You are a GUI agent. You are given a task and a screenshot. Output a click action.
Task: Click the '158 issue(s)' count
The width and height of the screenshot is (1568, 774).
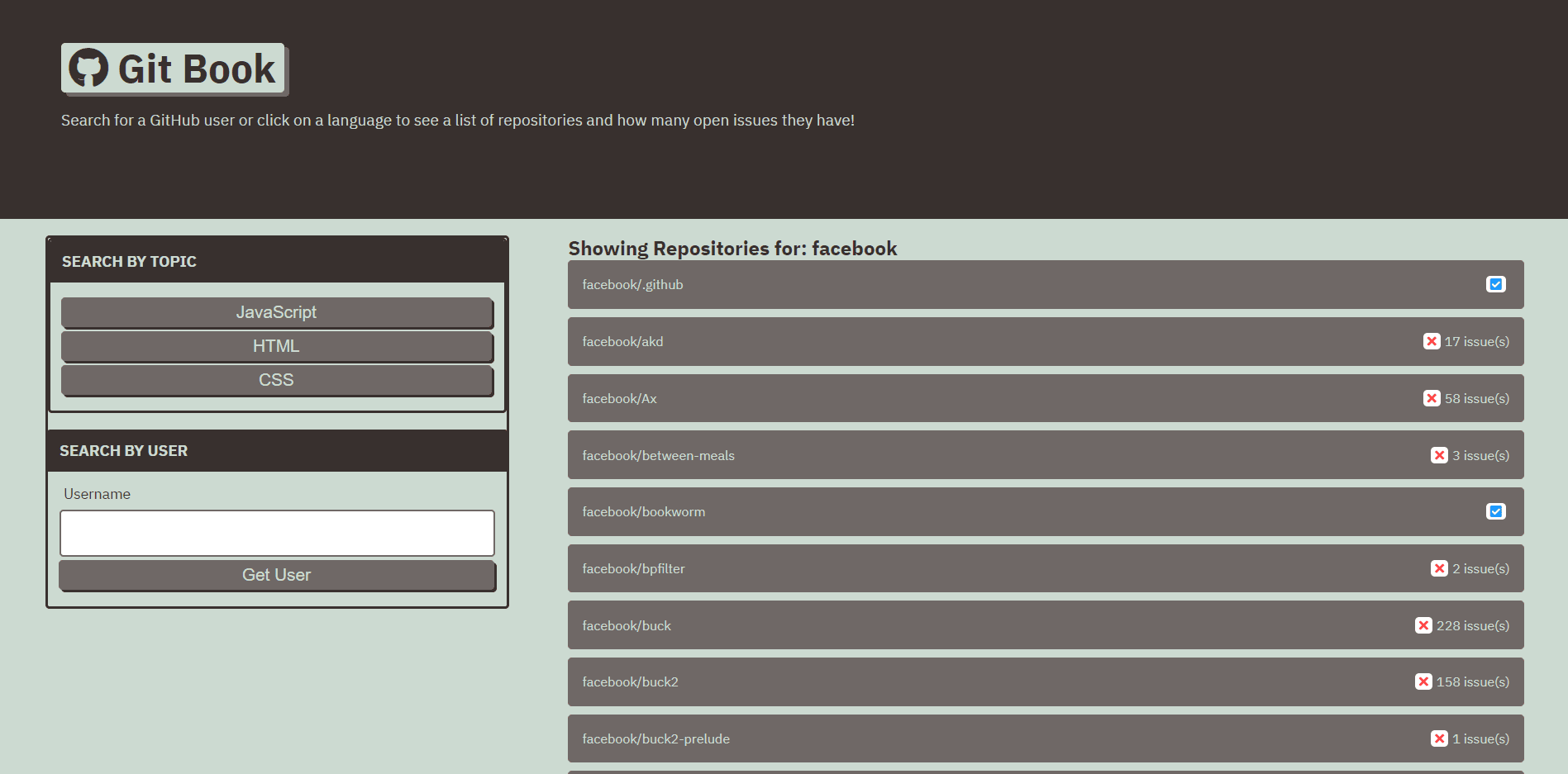tap(1473, 681)
